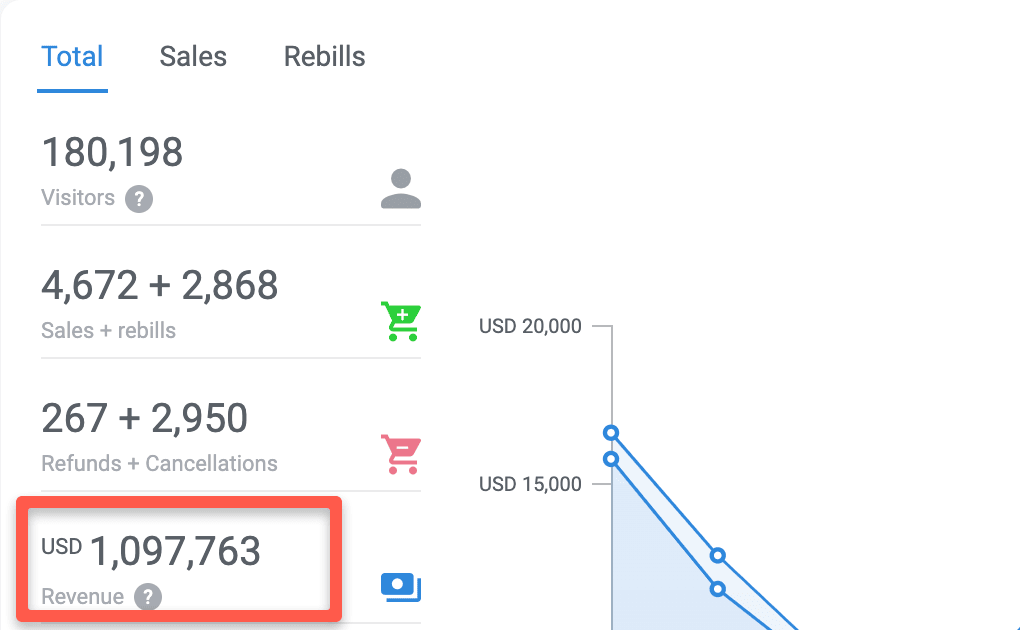Click the 180,198 visitors count
The height and width of the screenshot is (630, 1020).
pyautogui.click(x=112, y=152)
